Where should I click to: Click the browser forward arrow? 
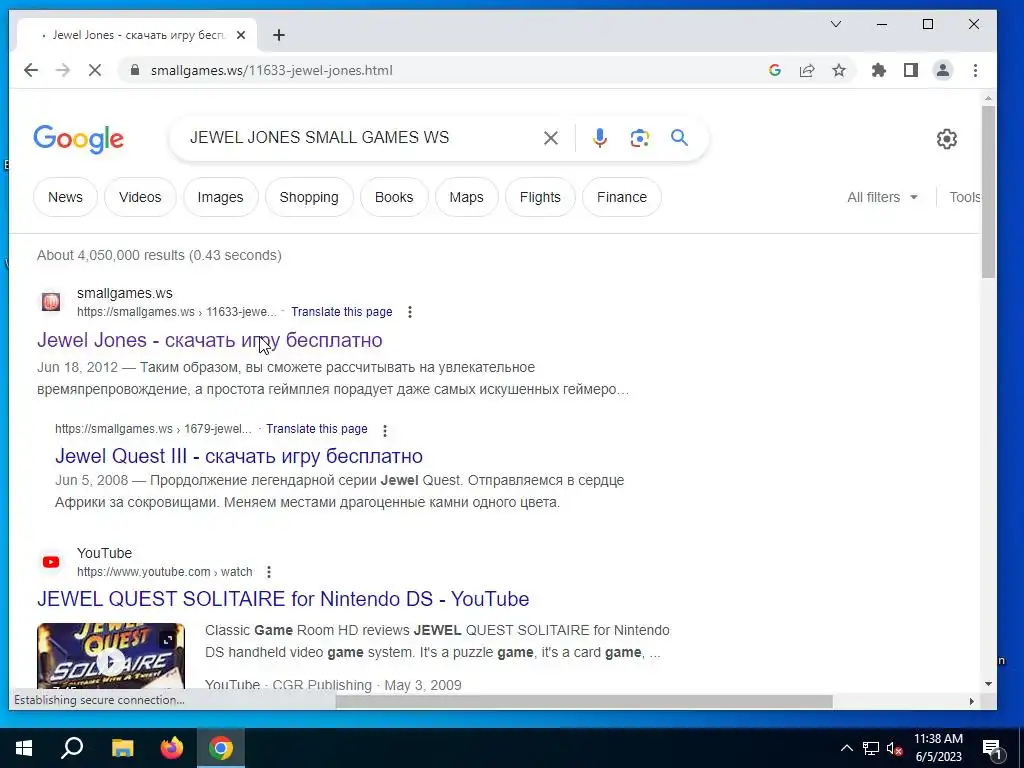[63, 71]
